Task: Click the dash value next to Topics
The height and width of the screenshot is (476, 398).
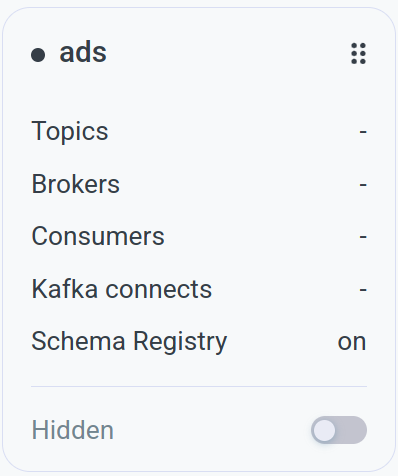Action: (x=363, y=132)
